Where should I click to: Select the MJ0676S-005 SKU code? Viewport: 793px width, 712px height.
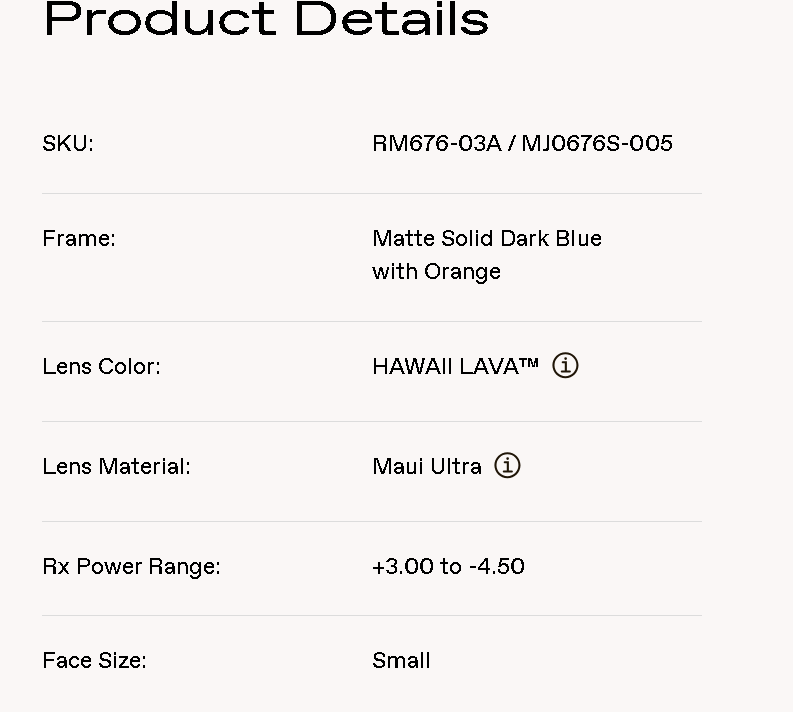pyautogui.click(x=597, y=143)
